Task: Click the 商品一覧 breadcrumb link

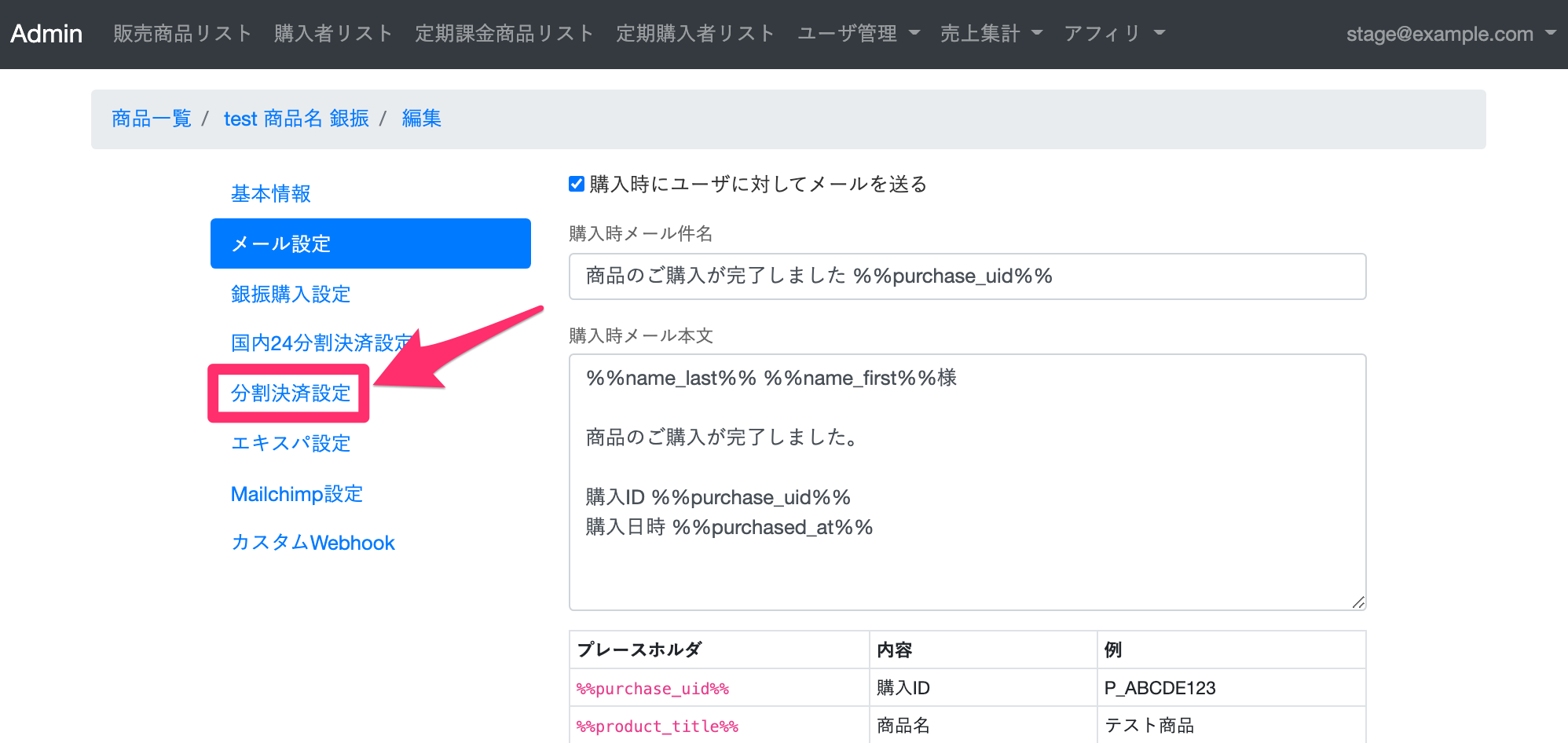Action: pyautogui.click(x=152, y=119)
